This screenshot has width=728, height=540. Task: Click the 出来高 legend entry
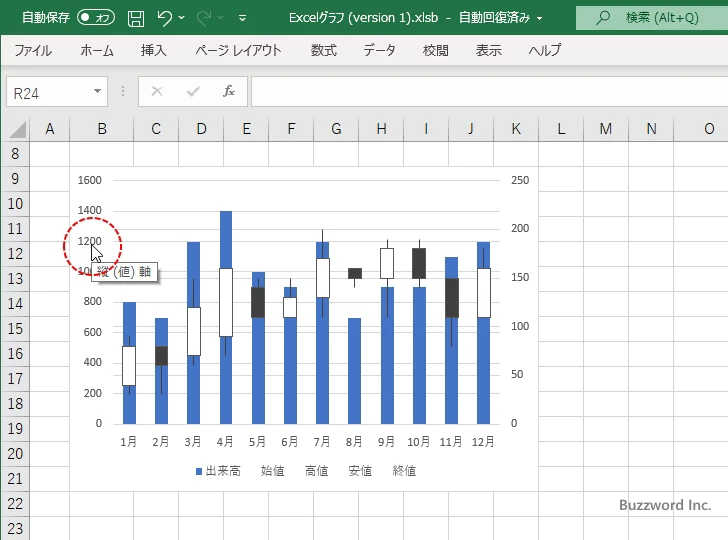point(218,471)
